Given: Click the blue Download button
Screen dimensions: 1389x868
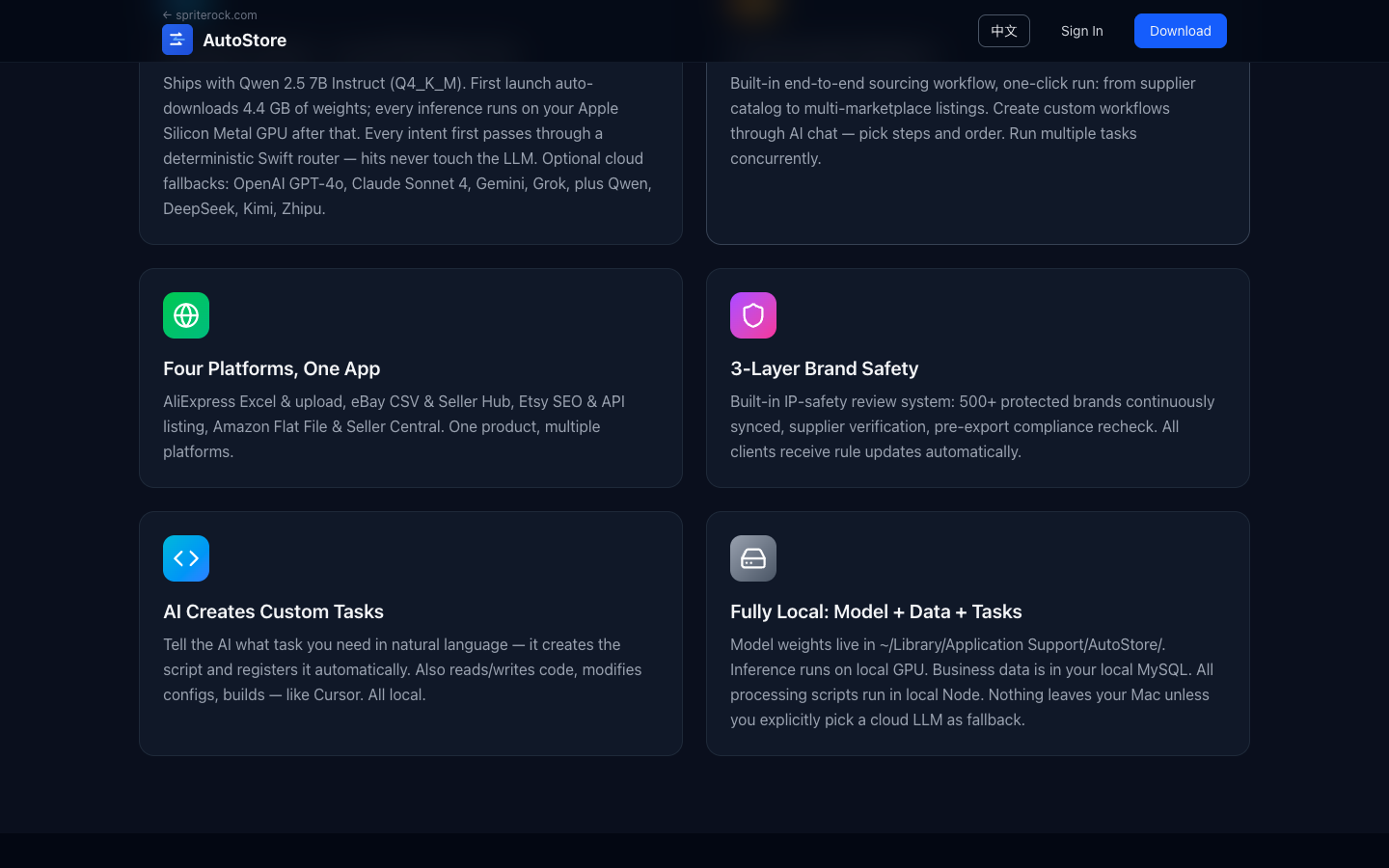Looking at the screenshot, I should click(x=1181, y=31).
